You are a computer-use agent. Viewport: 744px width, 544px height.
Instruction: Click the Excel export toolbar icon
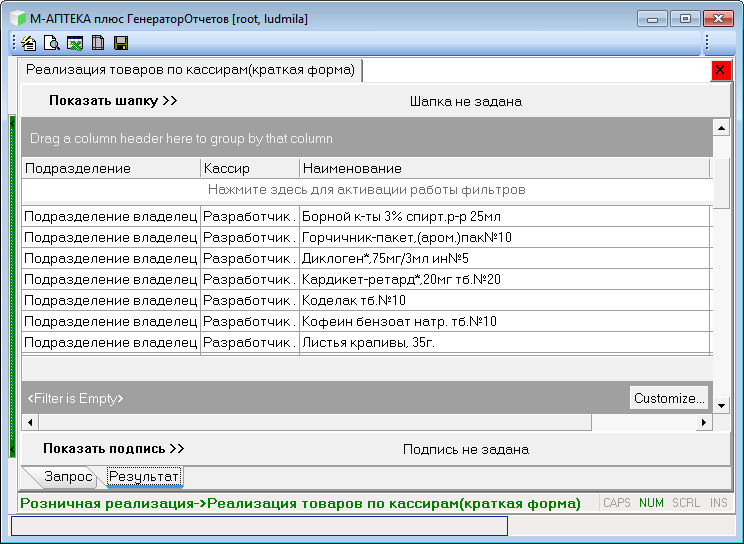(x=75, y=43)
